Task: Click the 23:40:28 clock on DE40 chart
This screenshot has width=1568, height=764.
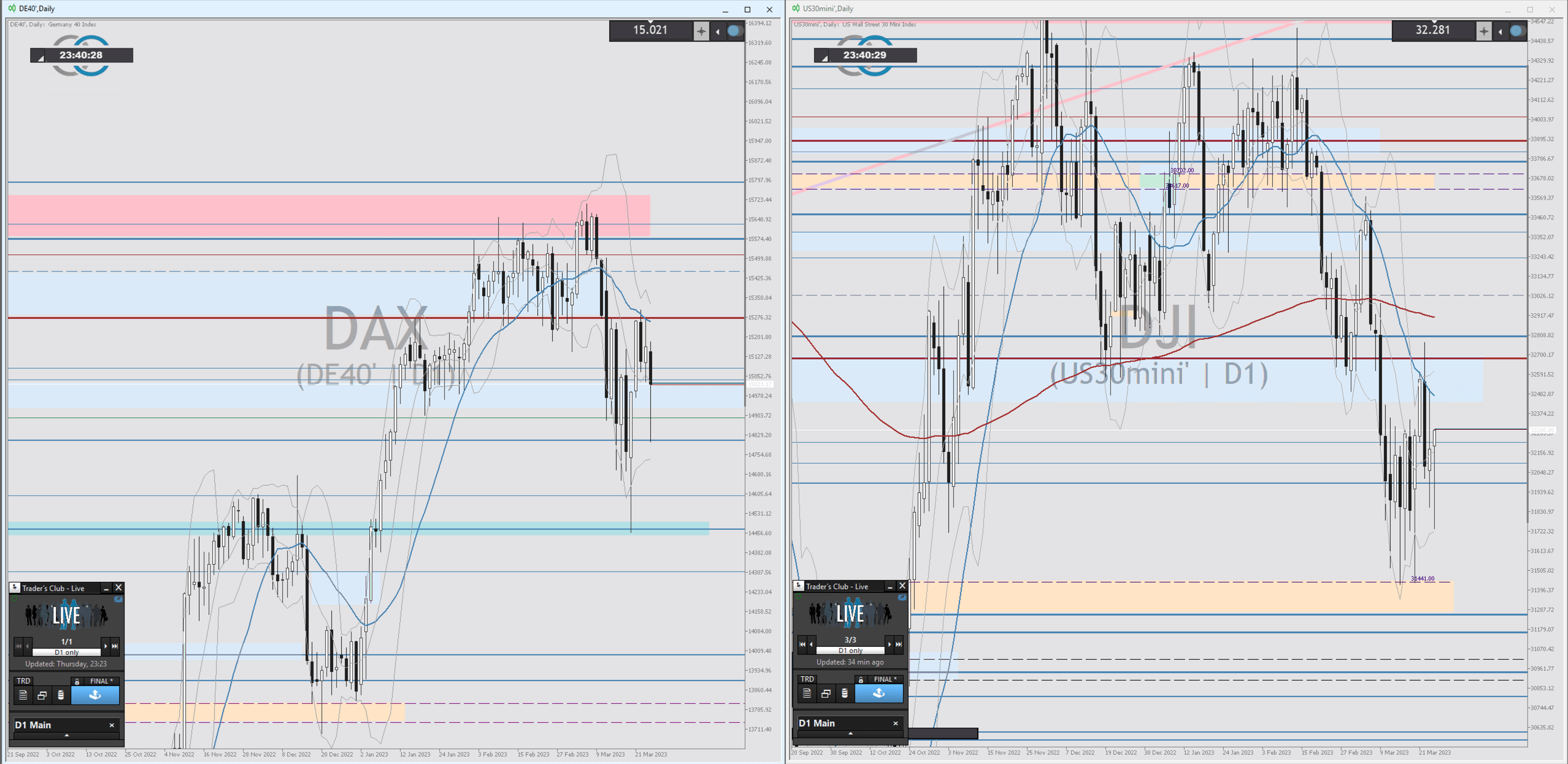Action: [81, 55]
